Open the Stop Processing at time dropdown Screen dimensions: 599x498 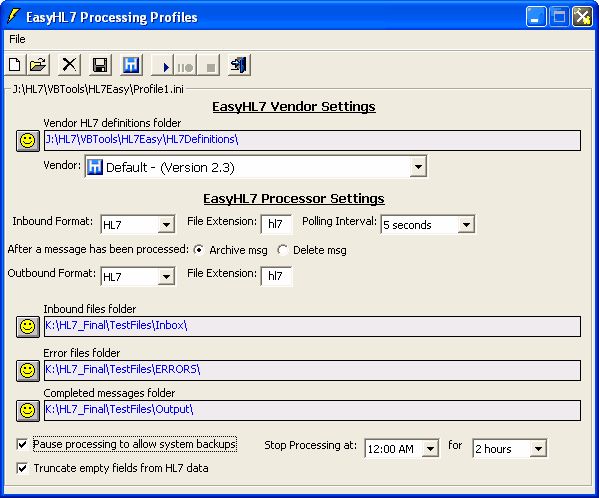pyautogui.click(x=430, y=448)
